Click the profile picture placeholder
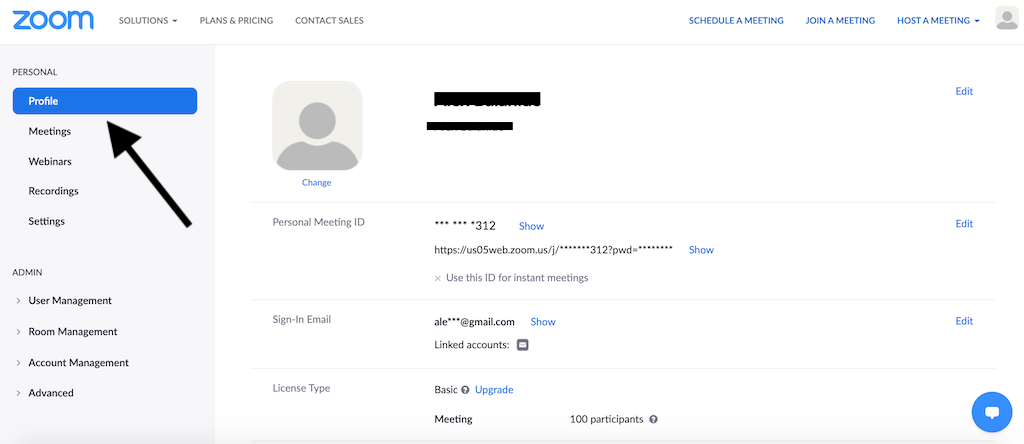Screen dimensions: 1024x444 point(317,126)
